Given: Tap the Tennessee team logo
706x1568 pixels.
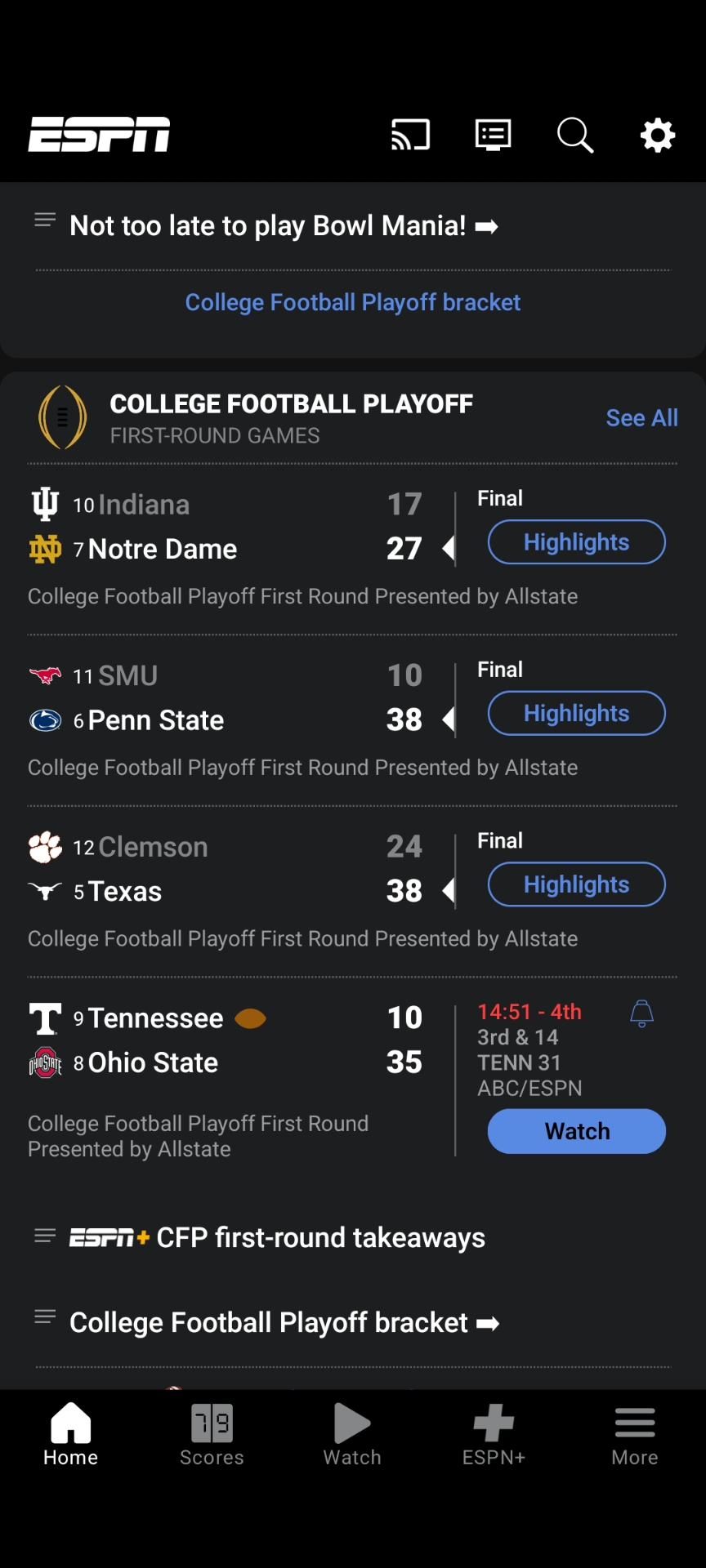Looking at the screenshot, I should point(45,1018).
